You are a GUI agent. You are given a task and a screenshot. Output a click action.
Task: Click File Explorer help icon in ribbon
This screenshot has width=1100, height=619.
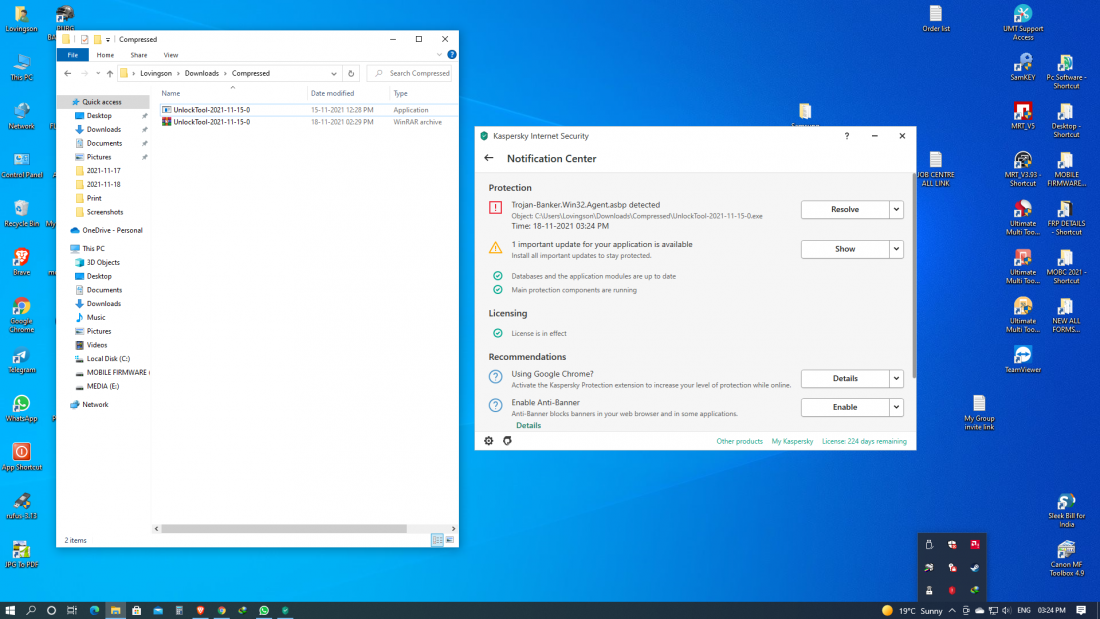tap(452, 54)
